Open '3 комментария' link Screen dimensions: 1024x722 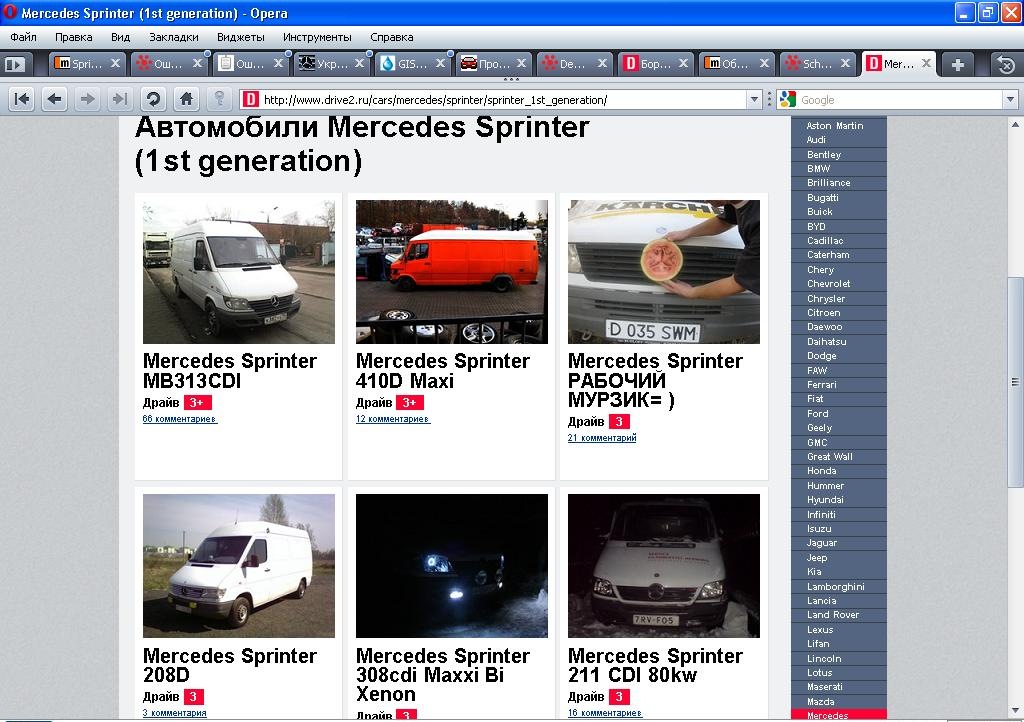click(174, 713)
